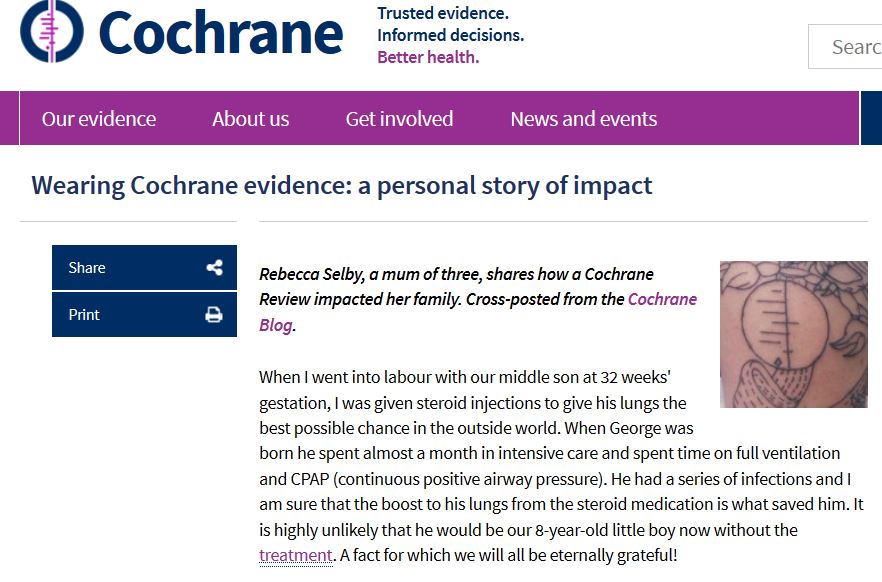
Task: Click the dark blue block beside navigation bar
Action: click(x=871, y=118)
